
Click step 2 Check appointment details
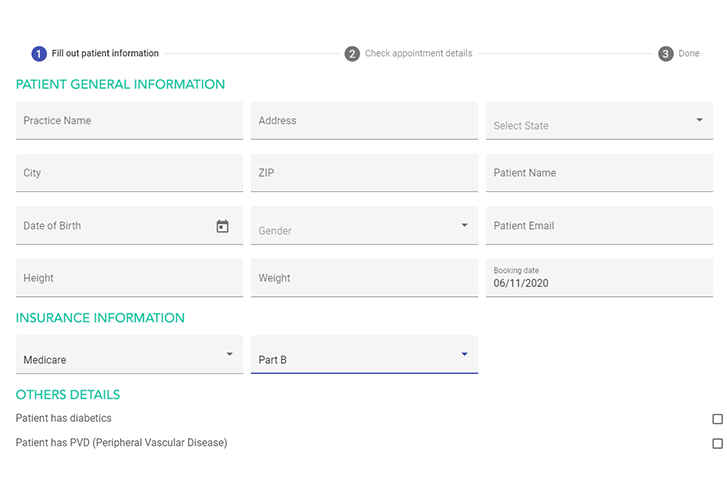[x=408, y=54]
